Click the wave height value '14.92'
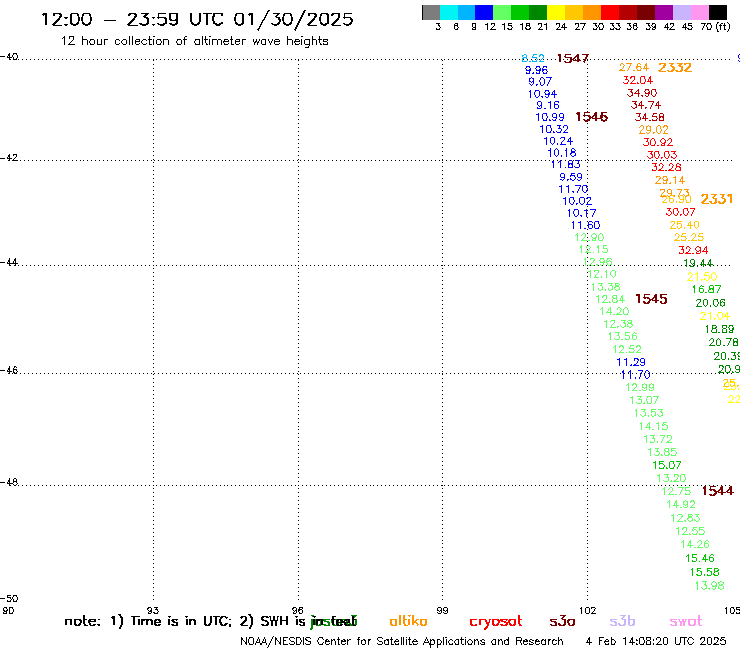 pos(681,505)
